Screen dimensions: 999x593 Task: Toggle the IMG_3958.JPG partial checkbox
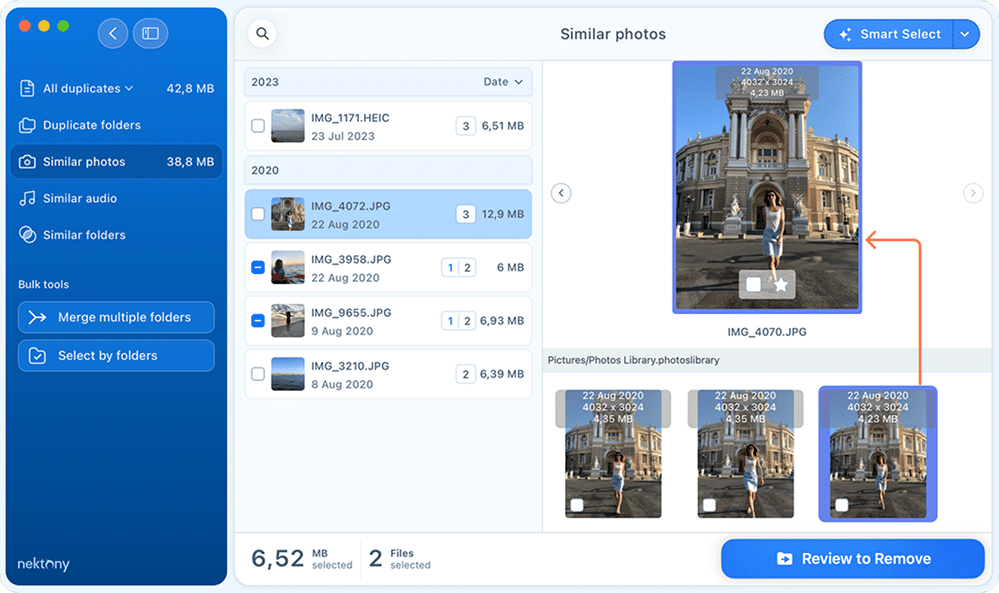click(x=257, y=268)
